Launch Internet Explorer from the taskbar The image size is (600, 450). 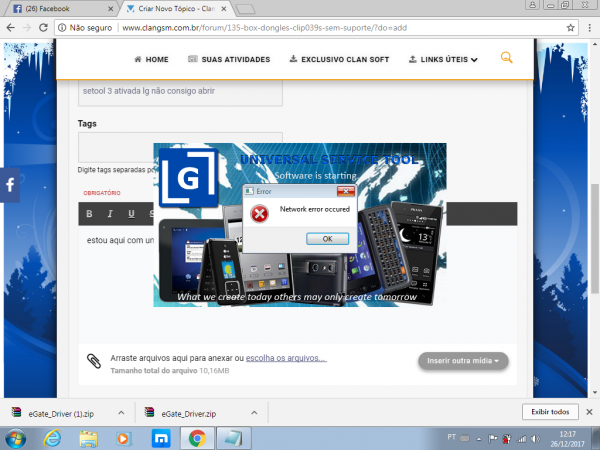click(52, 439)
